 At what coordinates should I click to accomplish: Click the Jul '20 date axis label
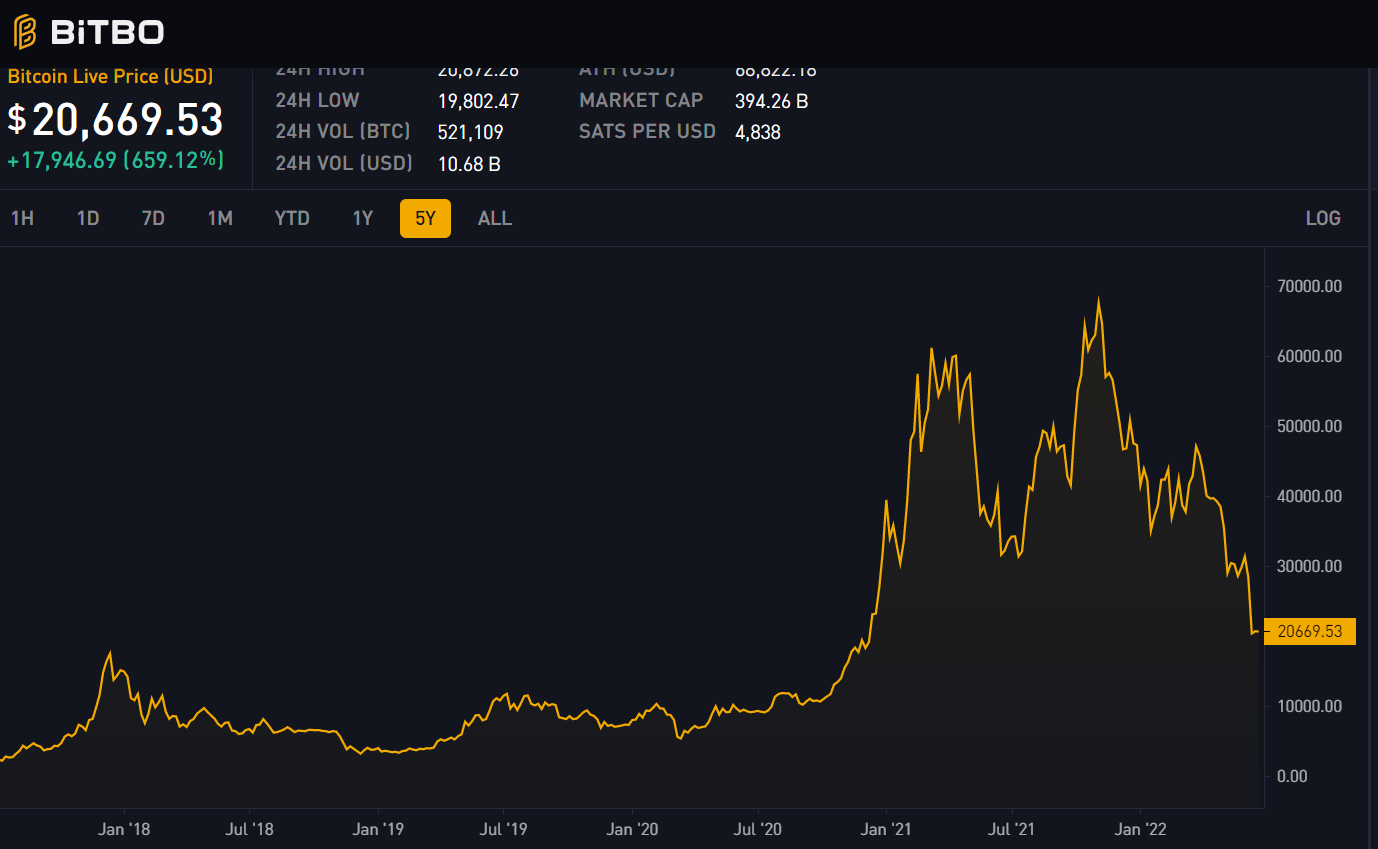click(758, 829)
